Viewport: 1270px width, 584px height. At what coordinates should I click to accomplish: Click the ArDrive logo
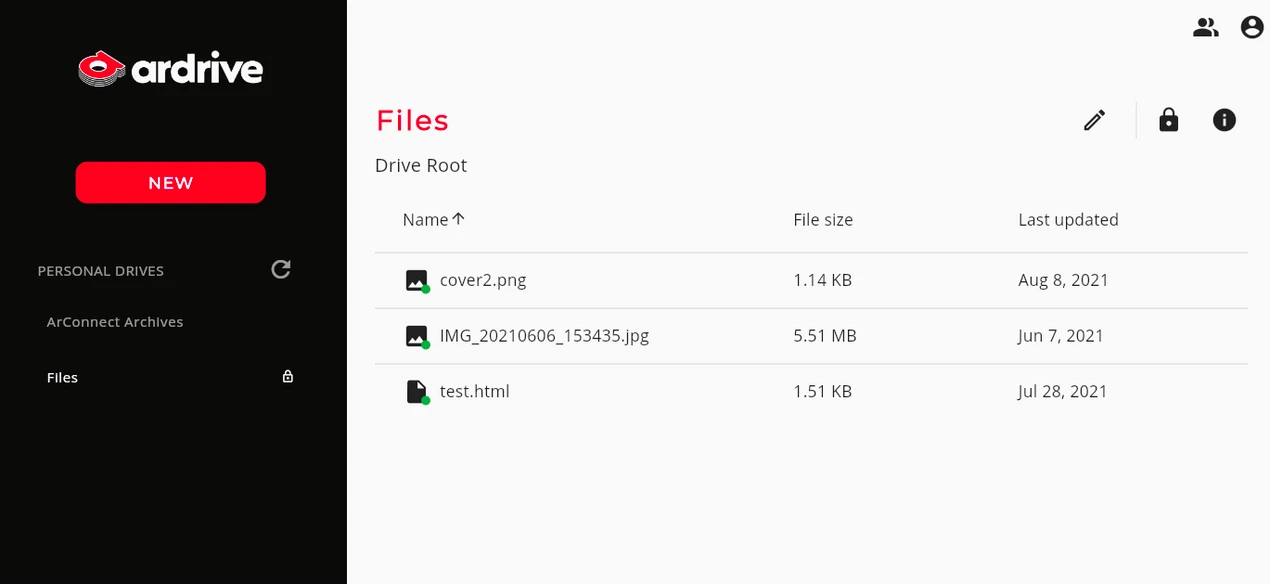coord(171,69)
